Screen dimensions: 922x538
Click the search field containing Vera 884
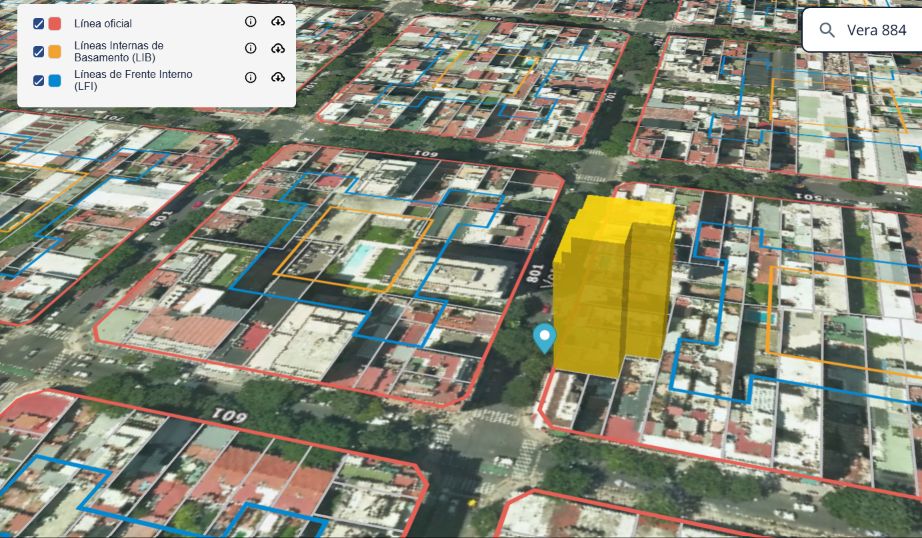863,29
